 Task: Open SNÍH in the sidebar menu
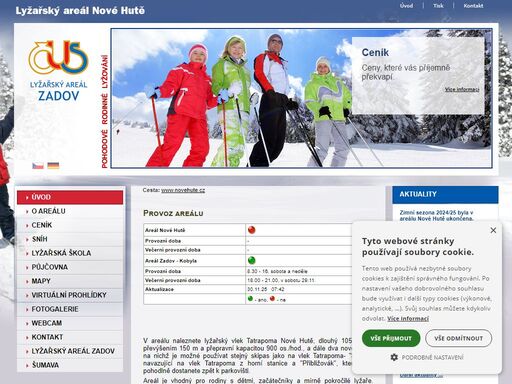(70, 239)
